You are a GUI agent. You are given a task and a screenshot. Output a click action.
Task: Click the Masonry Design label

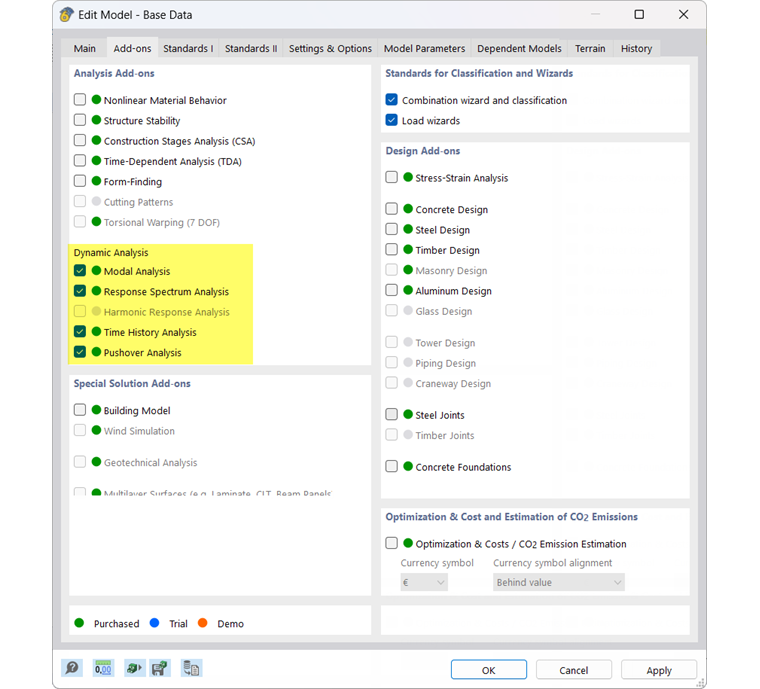pos(451,270)
